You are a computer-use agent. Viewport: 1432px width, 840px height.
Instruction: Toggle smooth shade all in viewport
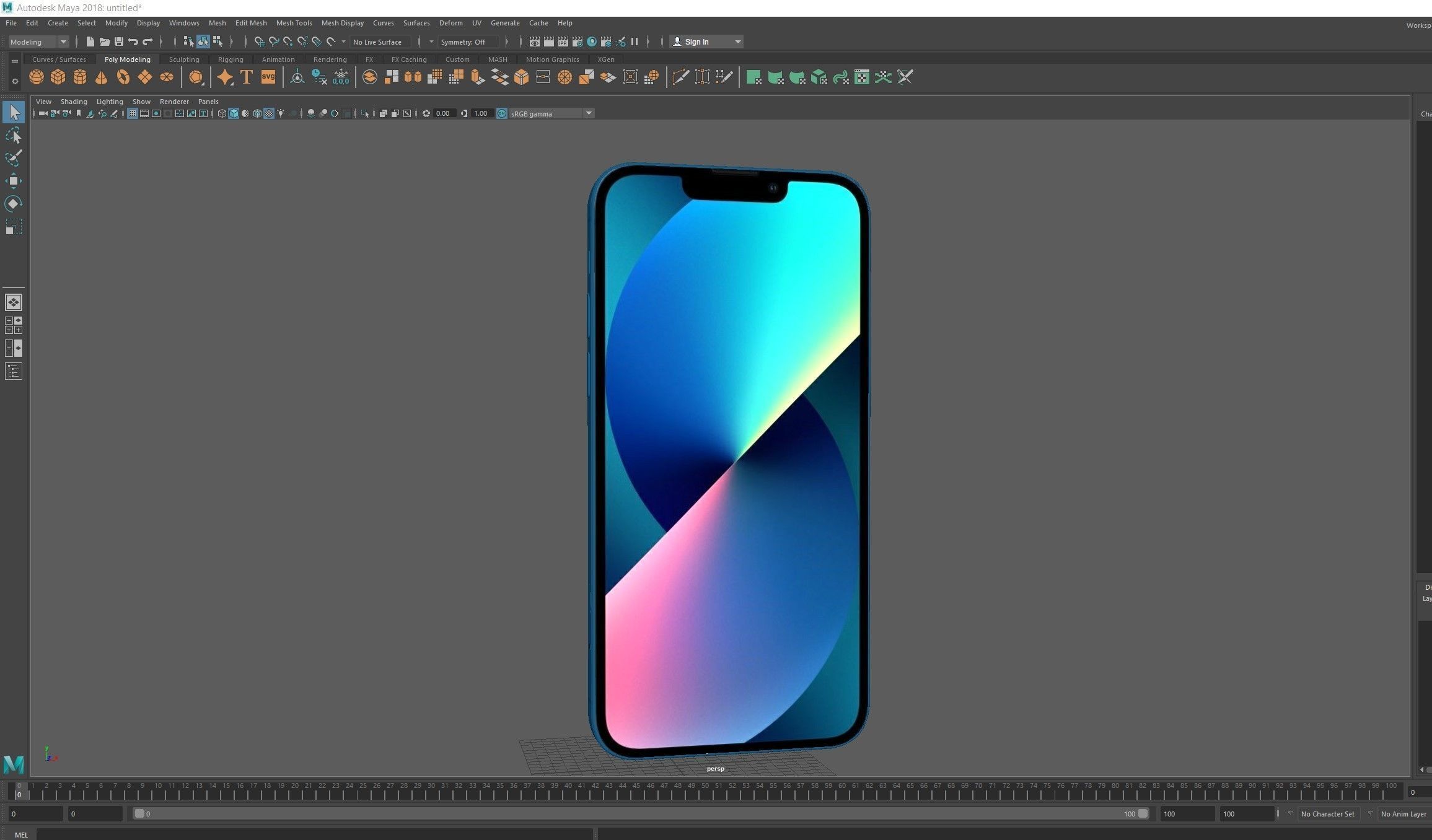click(x=234, y=113)
